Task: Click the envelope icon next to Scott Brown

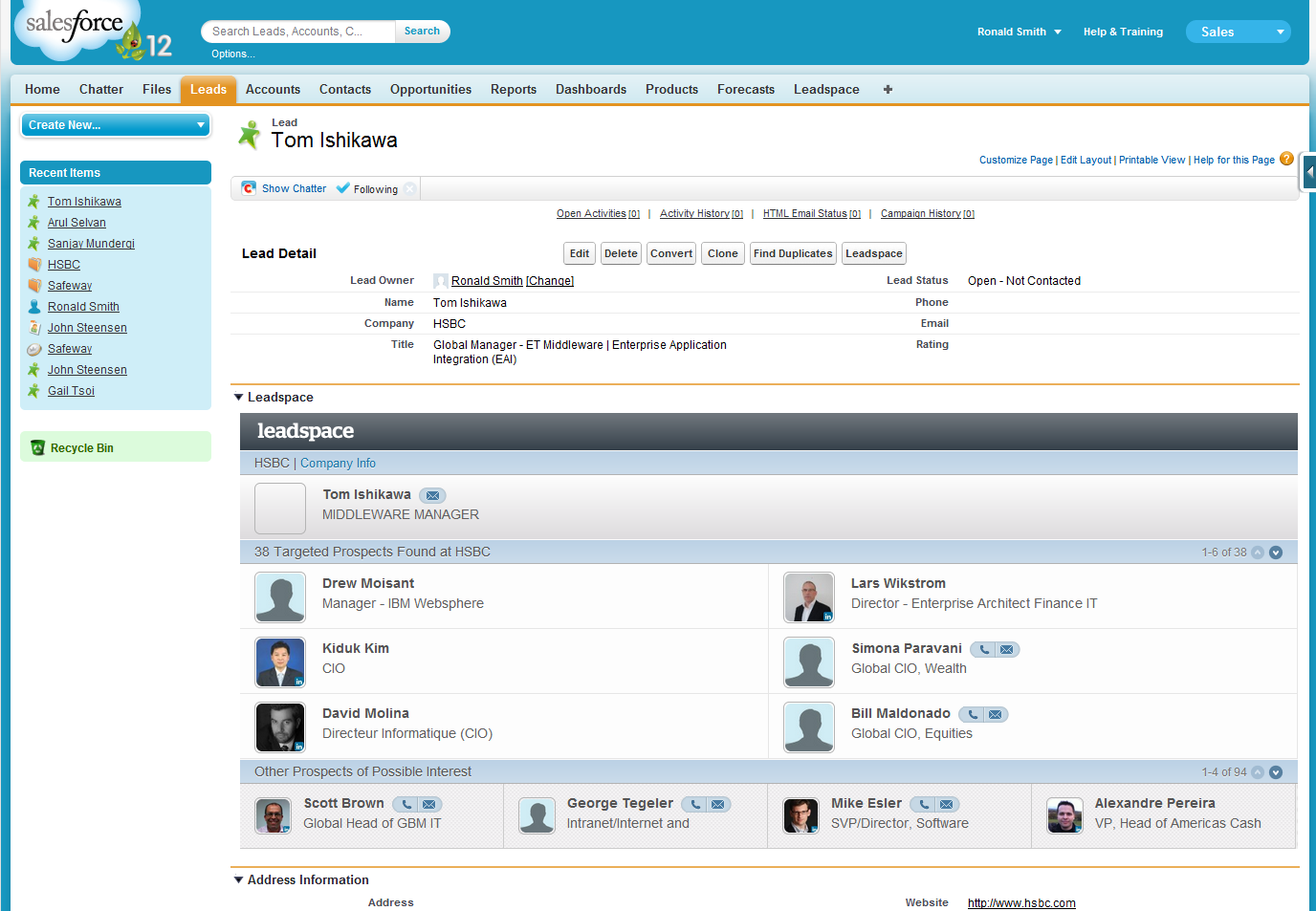Action: [429, 805]
